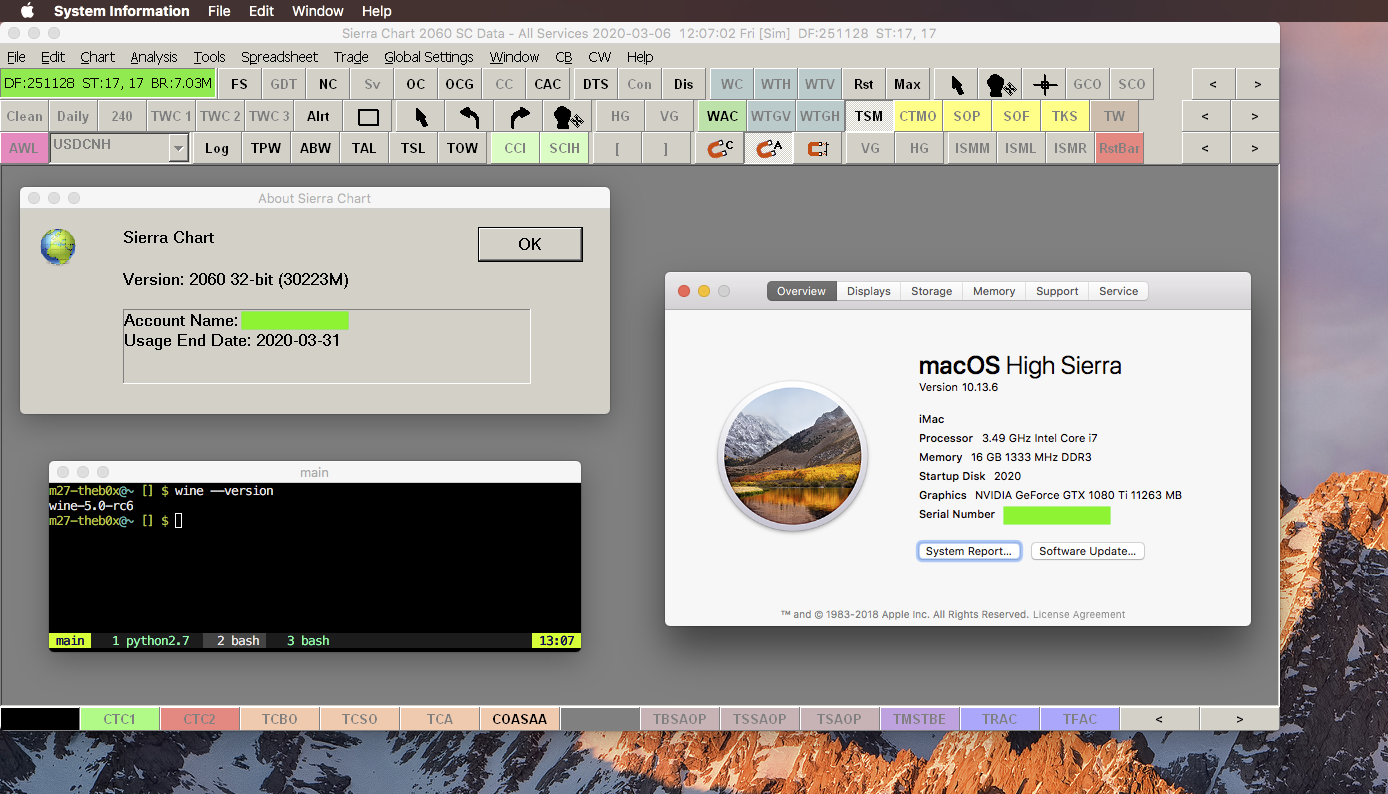Click the redo curved-arrow icon
The height and width of the screenshot is (794, 1388).
(519, 117)
